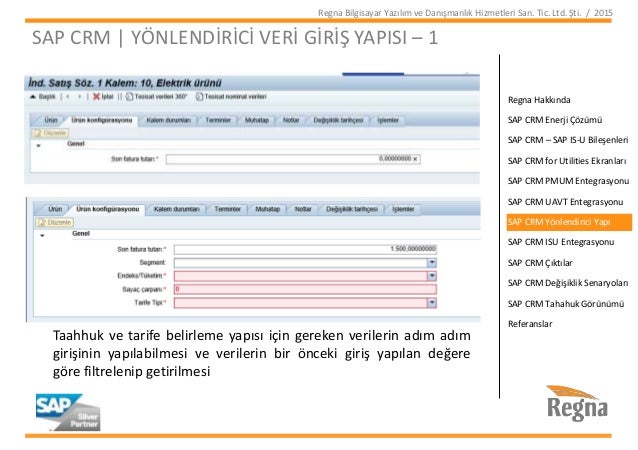Click the Endeks/Tüketim label
This screenshot has height=450, width=638.
click(142, 276)
